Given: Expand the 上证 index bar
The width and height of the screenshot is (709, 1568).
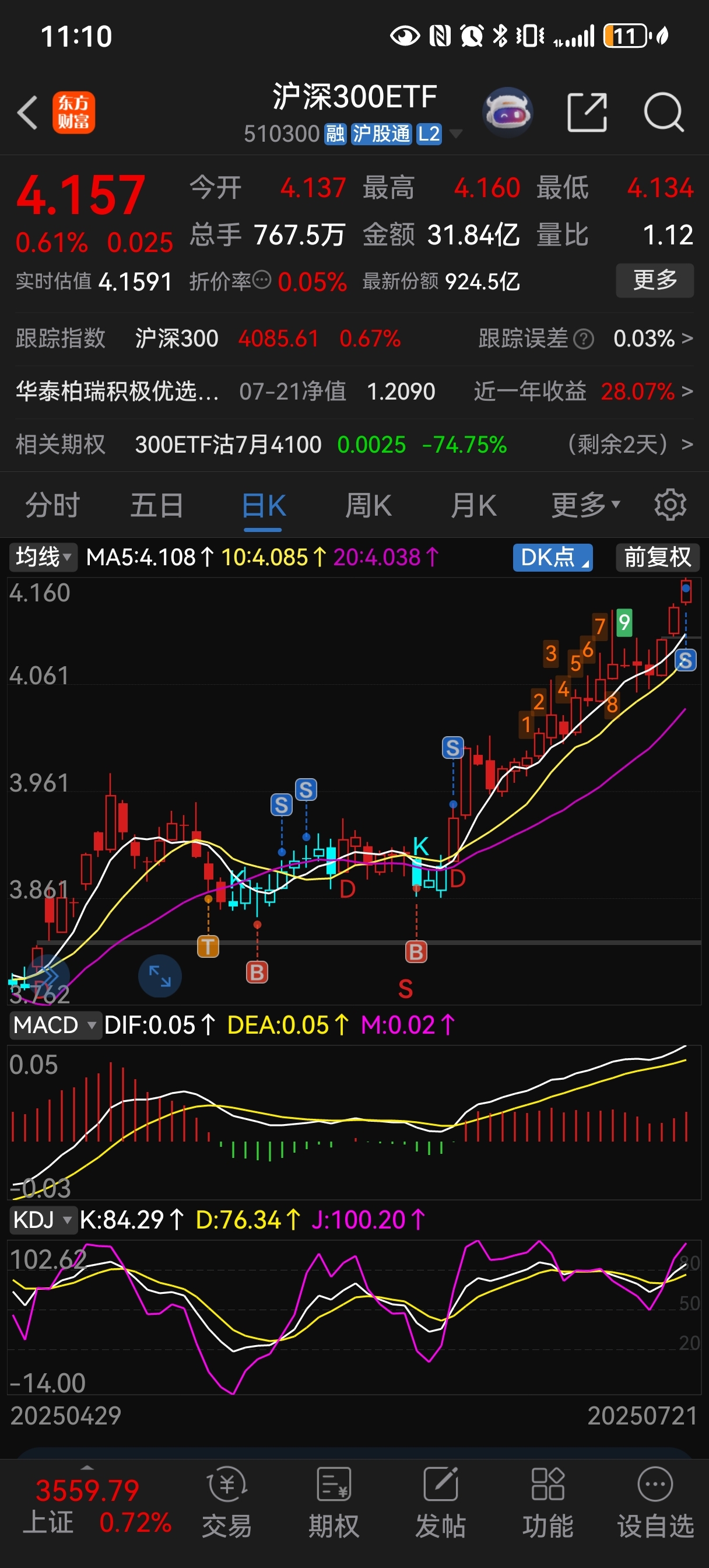Looking at the screenshot, I should pyautogui.click(x=87, y=1468).
